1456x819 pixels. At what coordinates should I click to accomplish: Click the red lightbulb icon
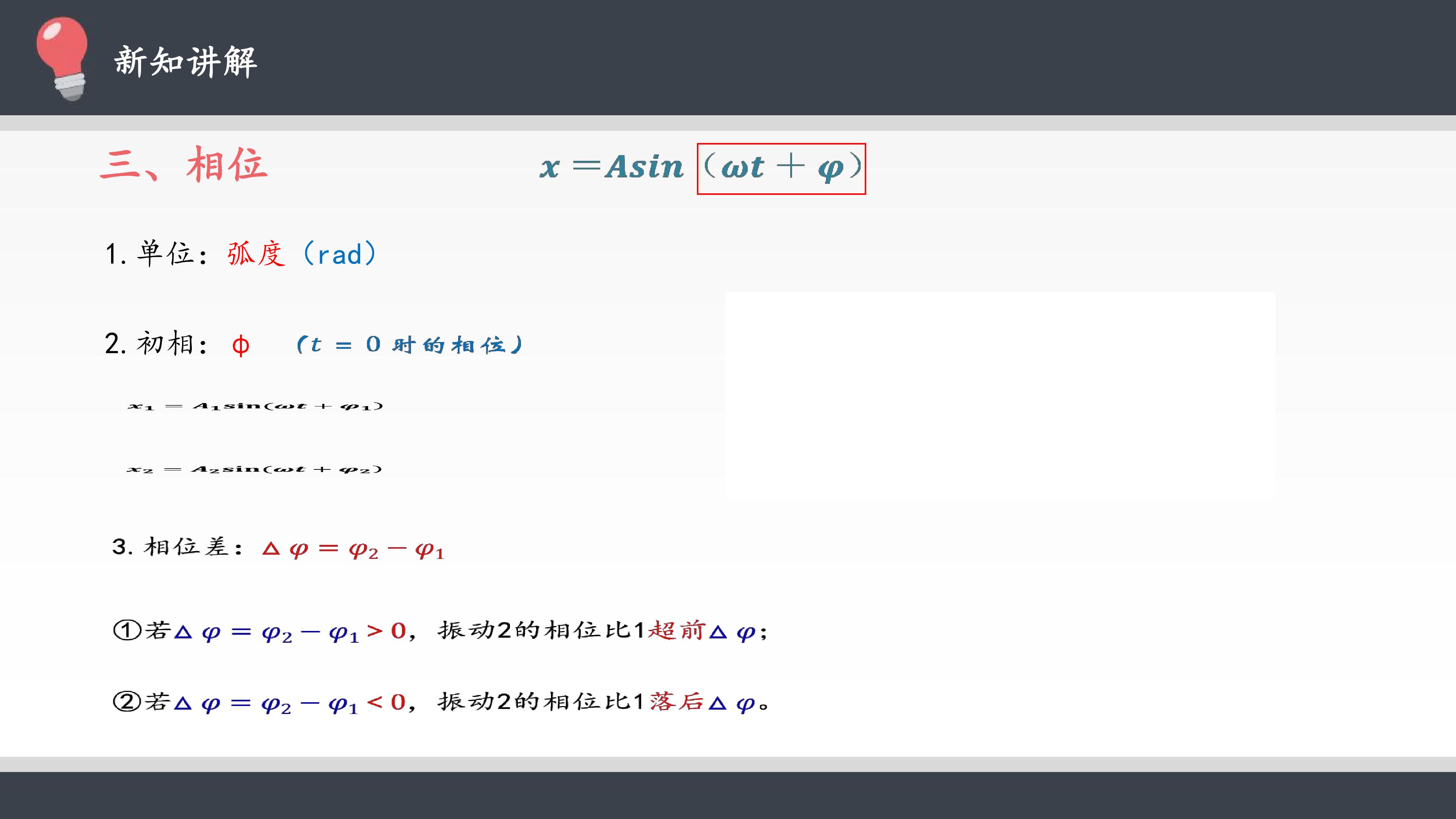click(62, 59)
